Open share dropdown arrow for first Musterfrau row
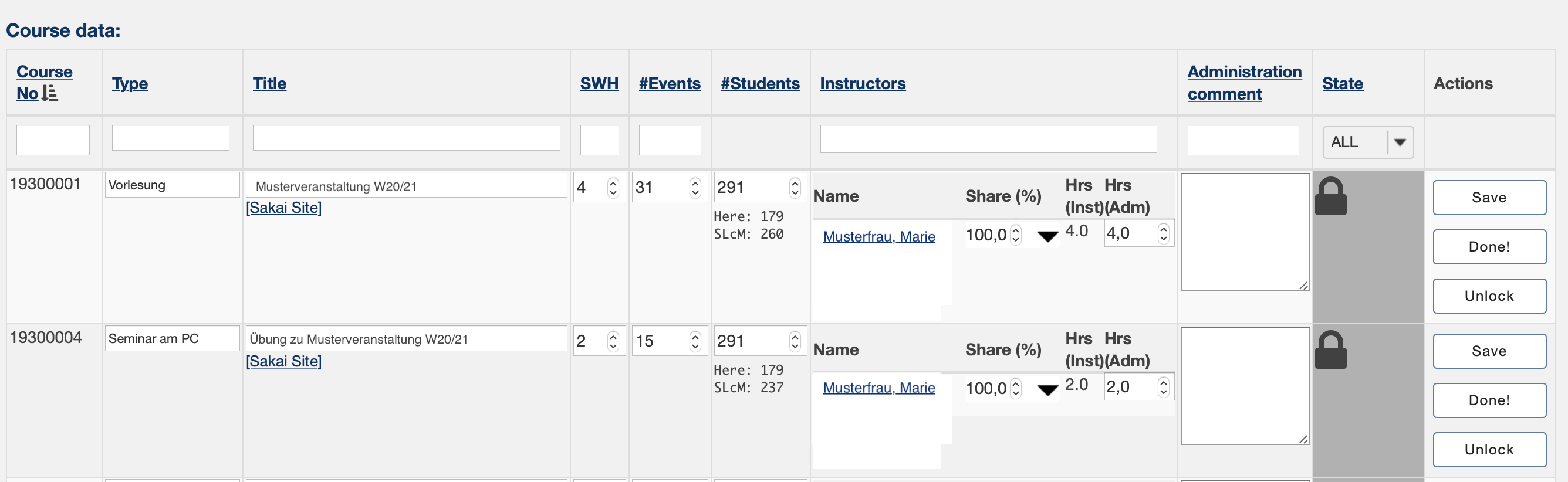1568x482 pixels. [x=1047, y=236]
